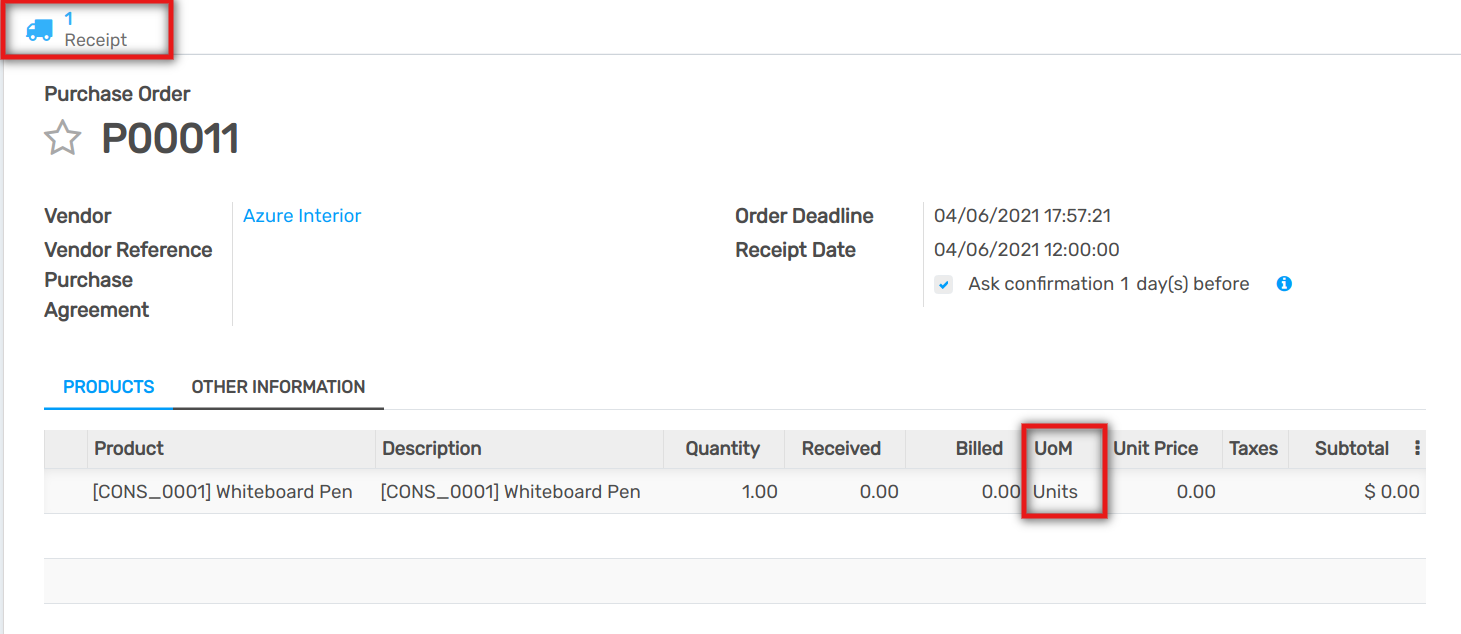Switch to the Products tab
Screen dimensions: 1461x634
click(x=109, y=387)
